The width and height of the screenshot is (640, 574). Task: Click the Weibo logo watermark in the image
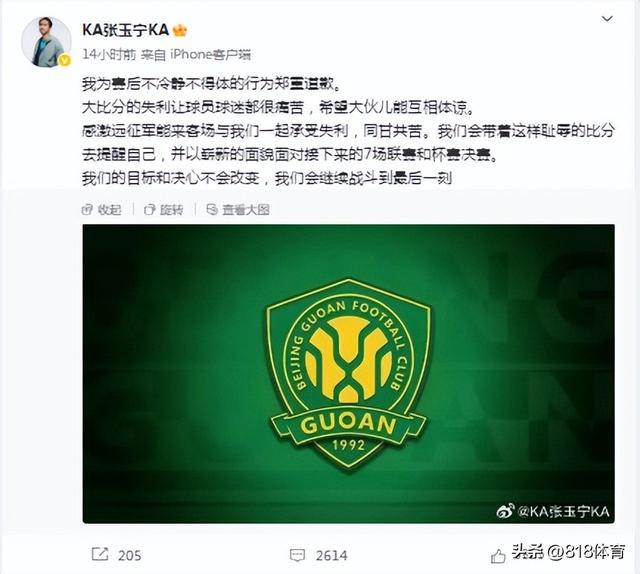[x=505, y=511]
